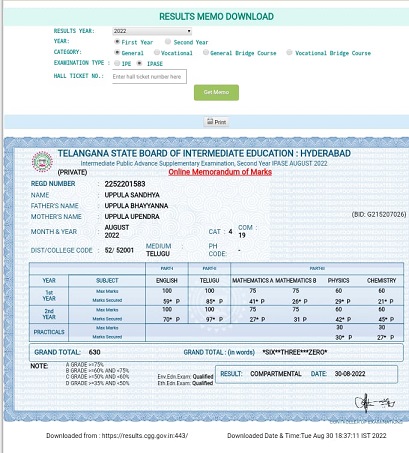Click the Env.Edn.Exam Qualified line
Image resolution: width=409 pixels, height=453 pixels.
(x=185, y=377)
